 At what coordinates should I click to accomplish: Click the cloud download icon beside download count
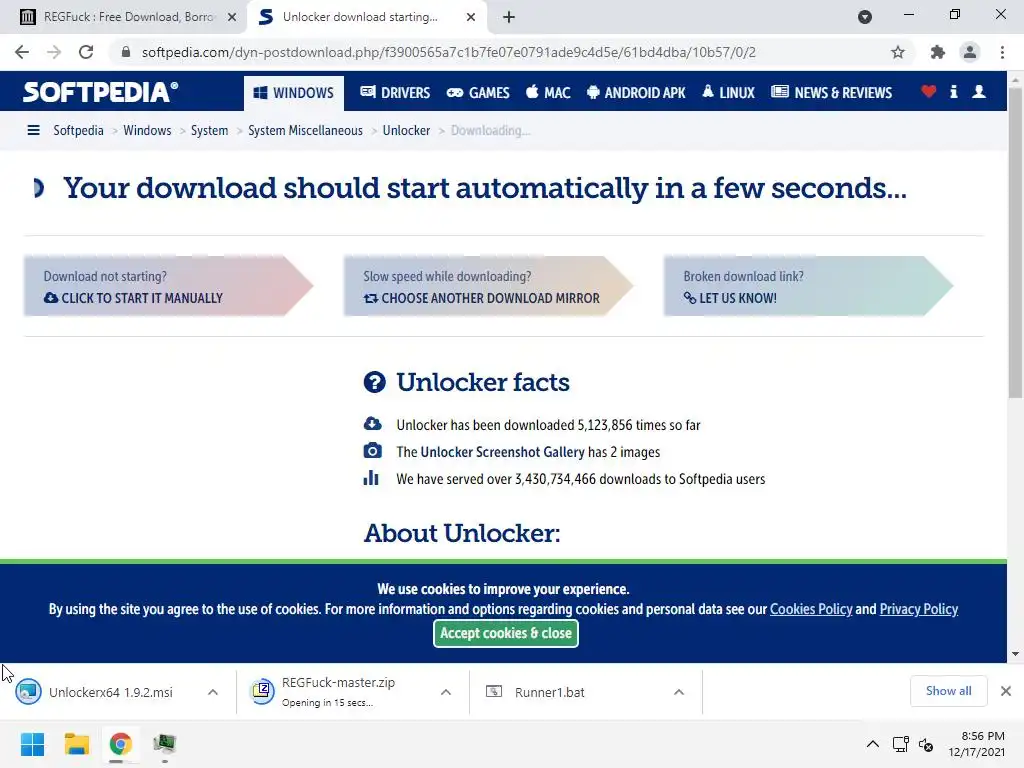click(x=372, y=424)
